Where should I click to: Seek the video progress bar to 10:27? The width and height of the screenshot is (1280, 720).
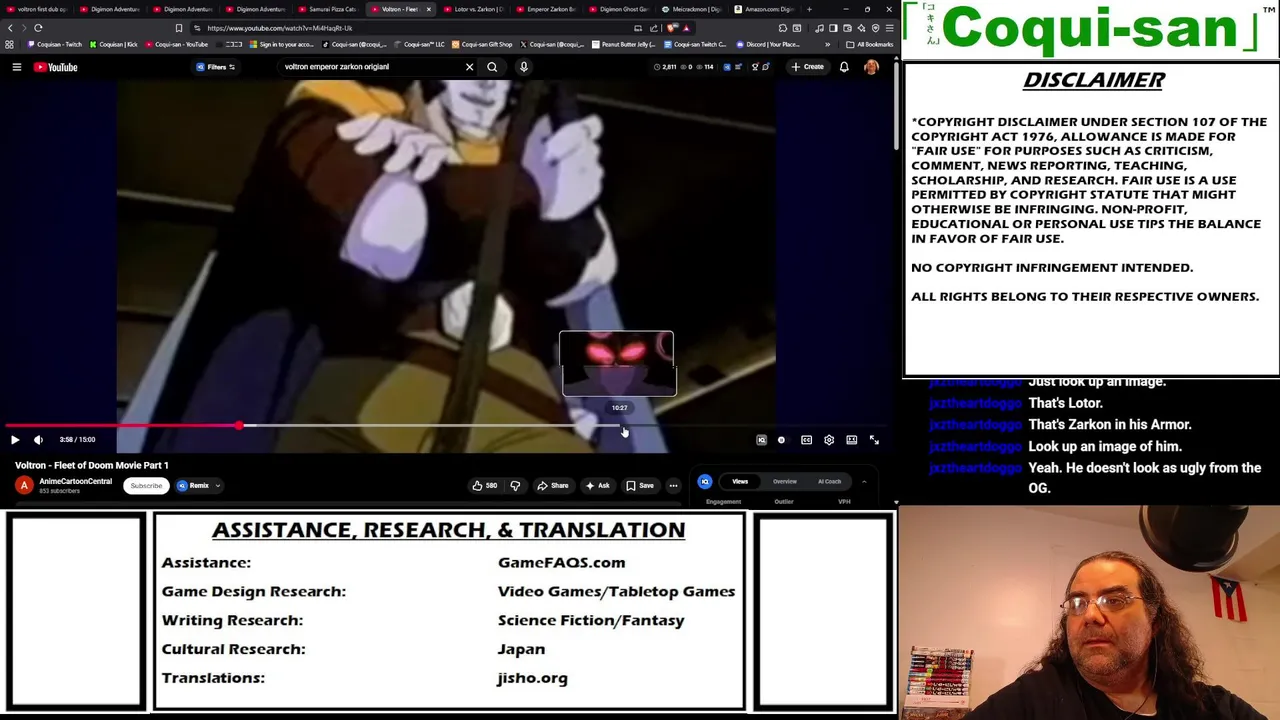point(620,426)
